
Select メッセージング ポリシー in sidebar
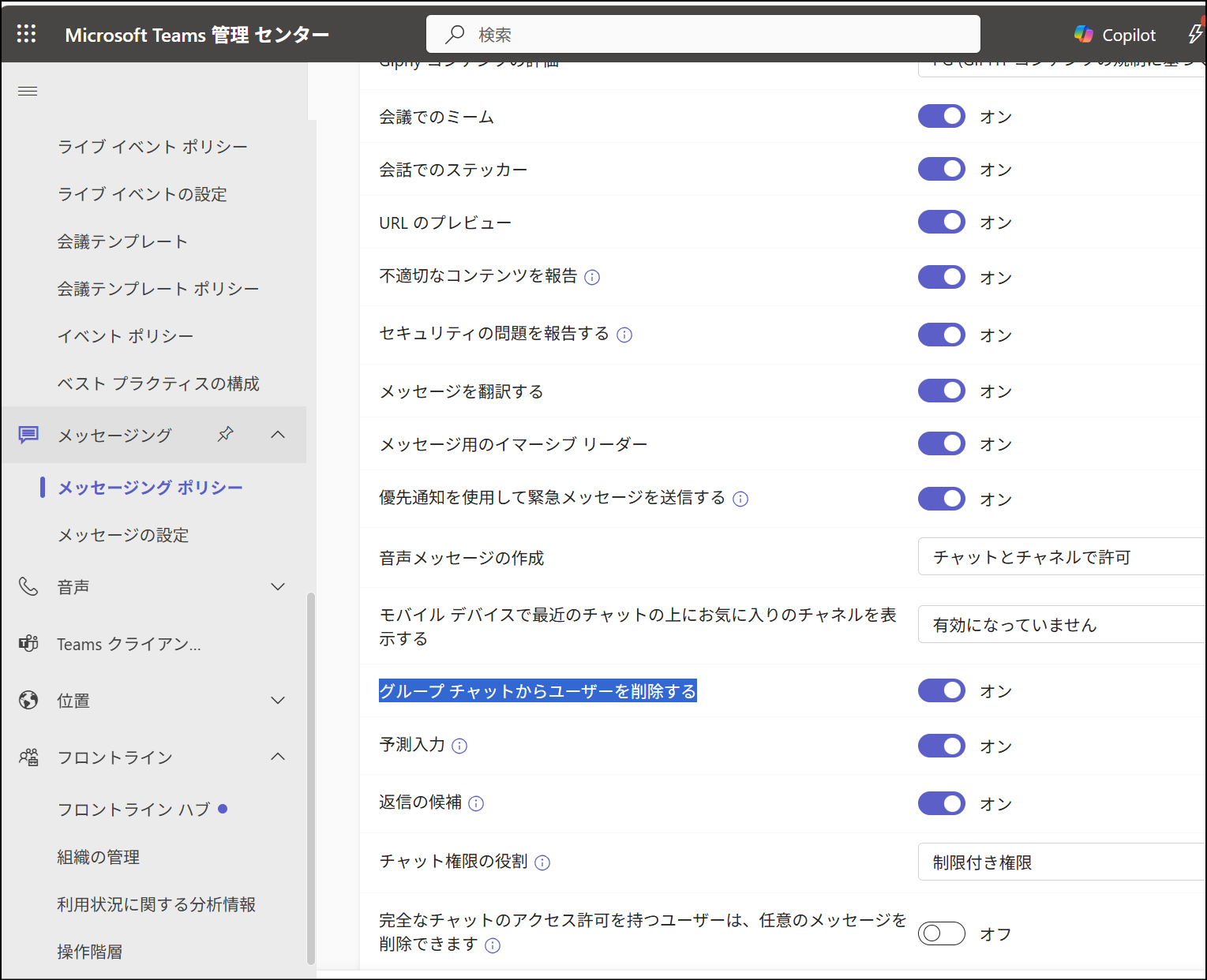[x=150, y=488]
